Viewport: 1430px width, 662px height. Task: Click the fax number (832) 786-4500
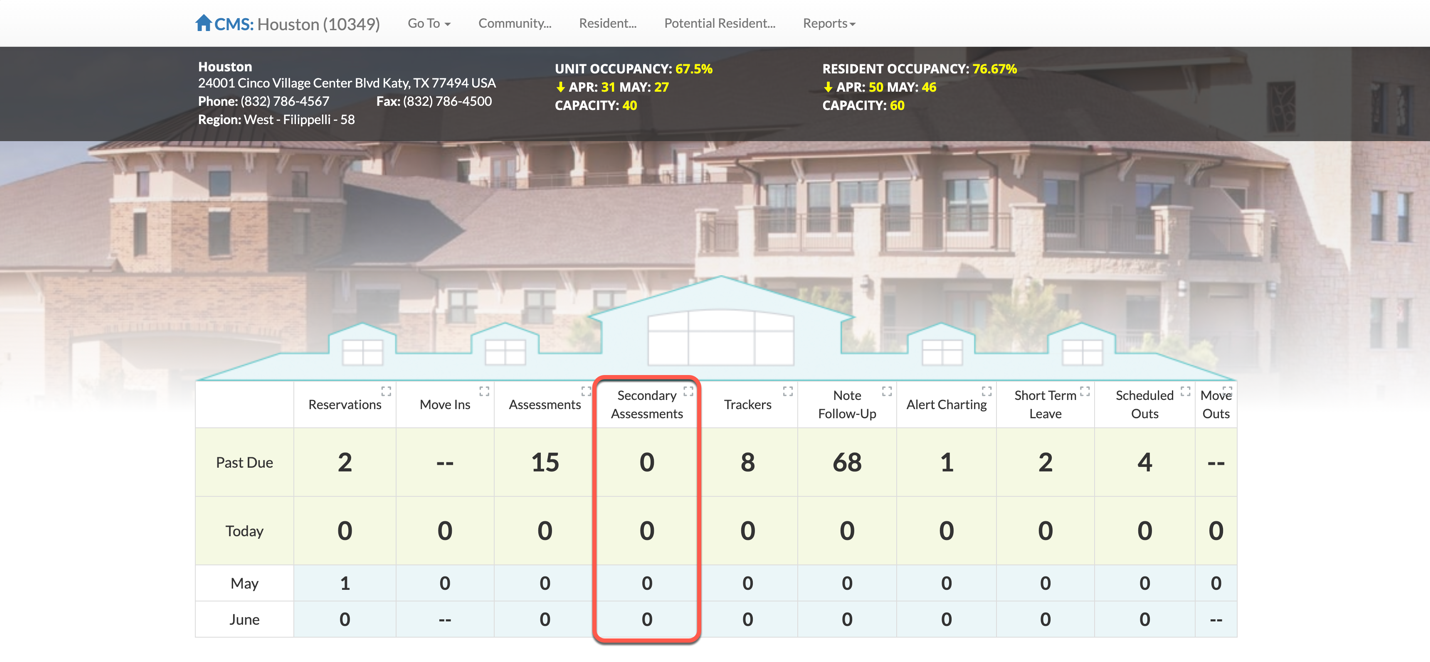447,101
